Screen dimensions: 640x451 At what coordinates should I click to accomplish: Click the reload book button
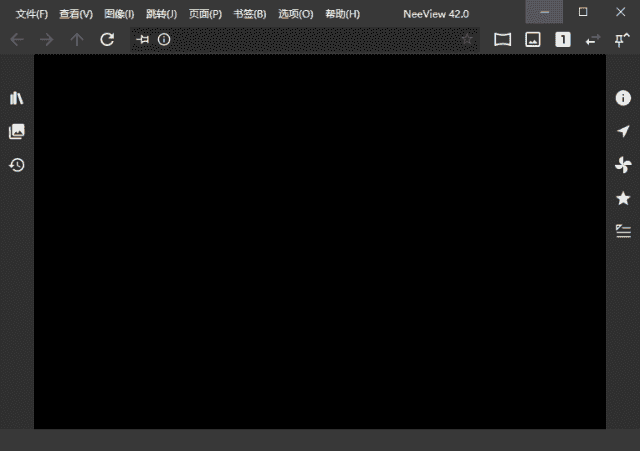point(107,40)
